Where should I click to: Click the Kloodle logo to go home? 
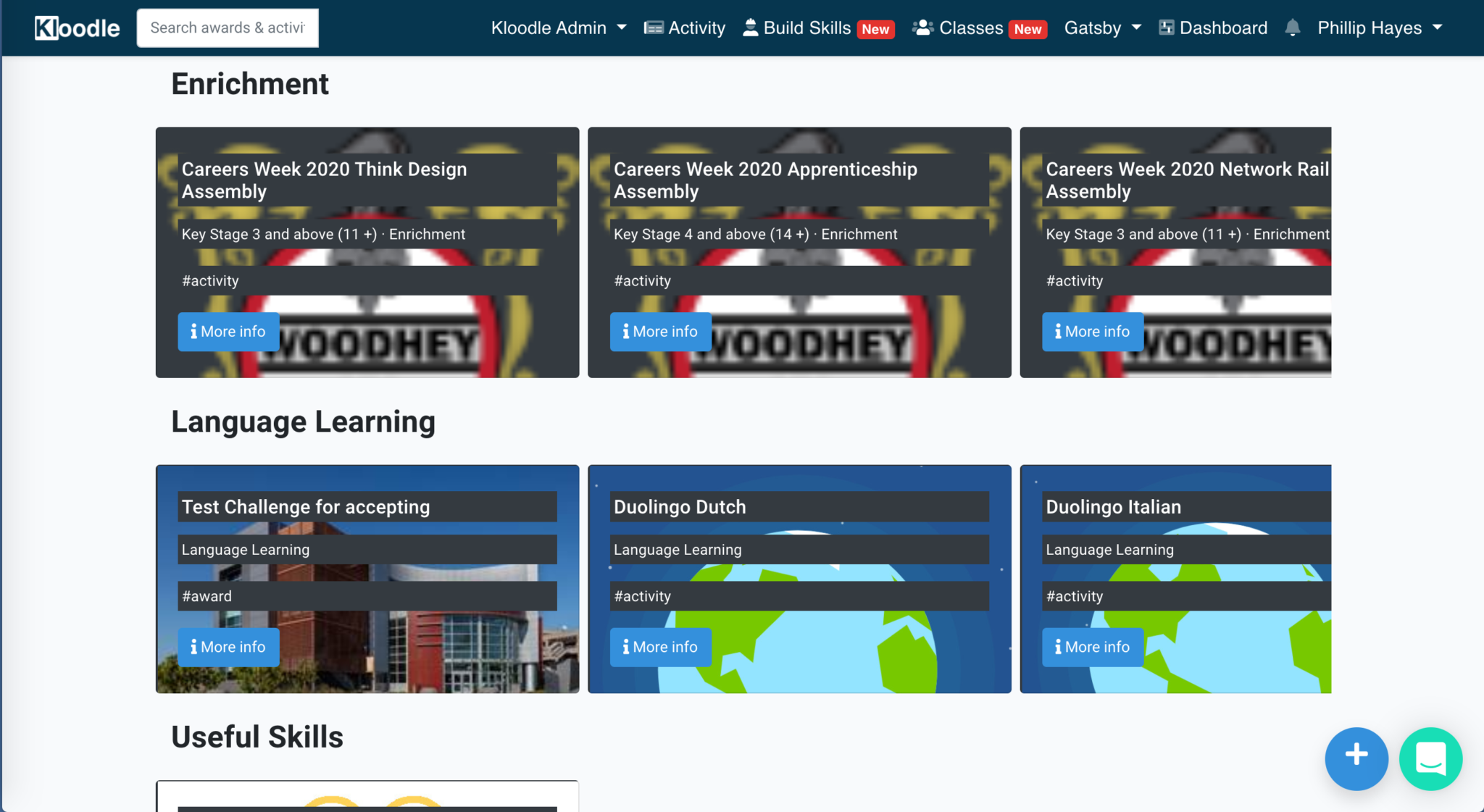click(x=77, y=28)
